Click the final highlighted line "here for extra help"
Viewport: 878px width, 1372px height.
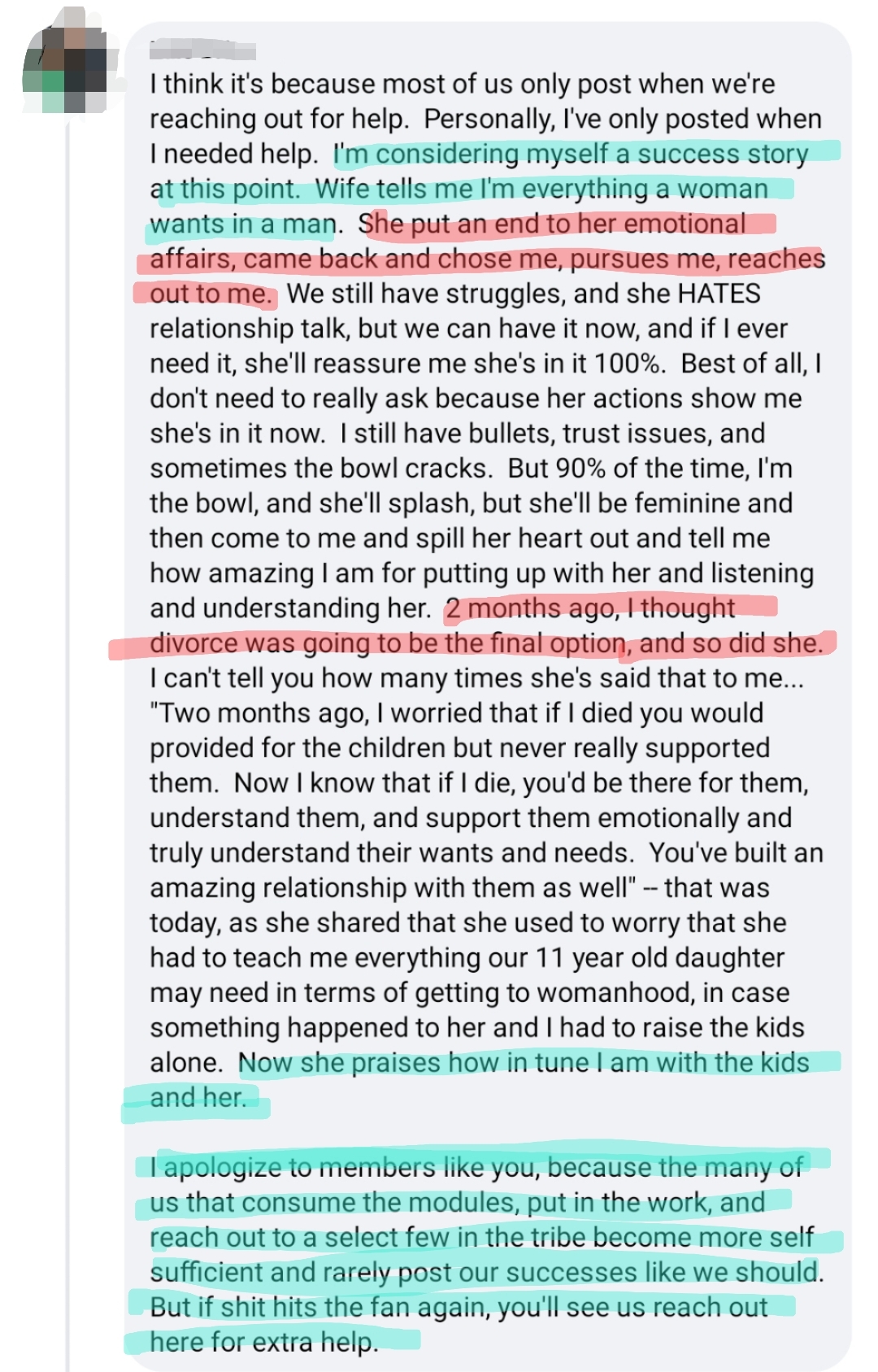(x=264, y=1342)
